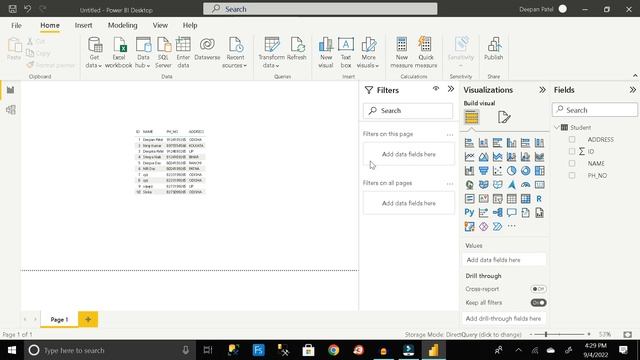
Task: Select the Donut chart visual
Action: coord(525,171)
